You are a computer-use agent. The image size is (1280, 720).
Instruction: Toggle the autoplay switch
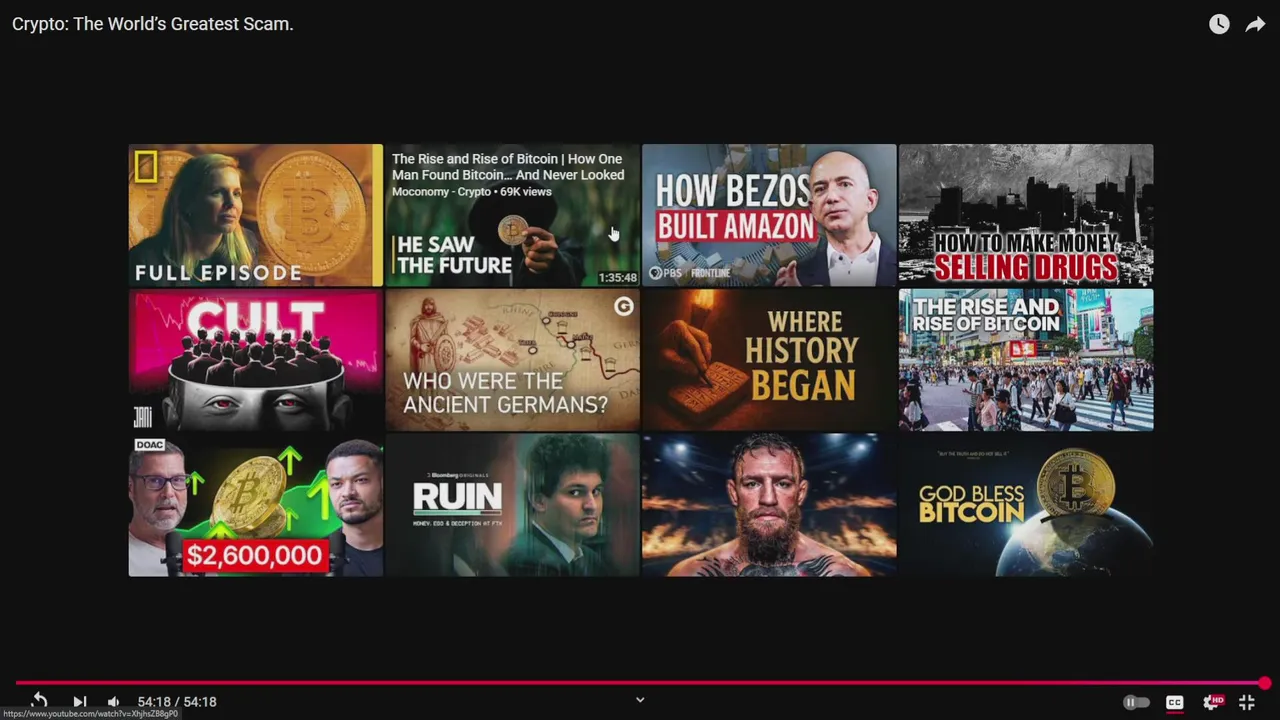1136,702
